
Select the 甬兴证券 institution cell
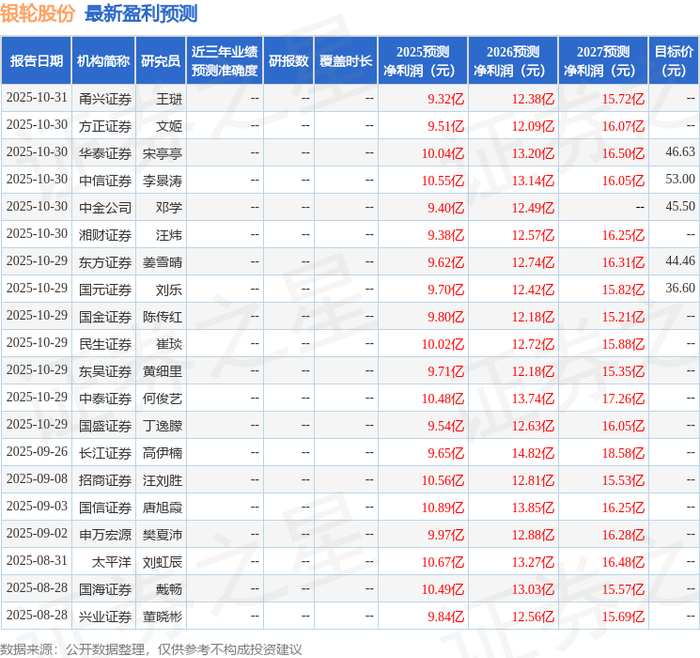(x=105, y=99)
